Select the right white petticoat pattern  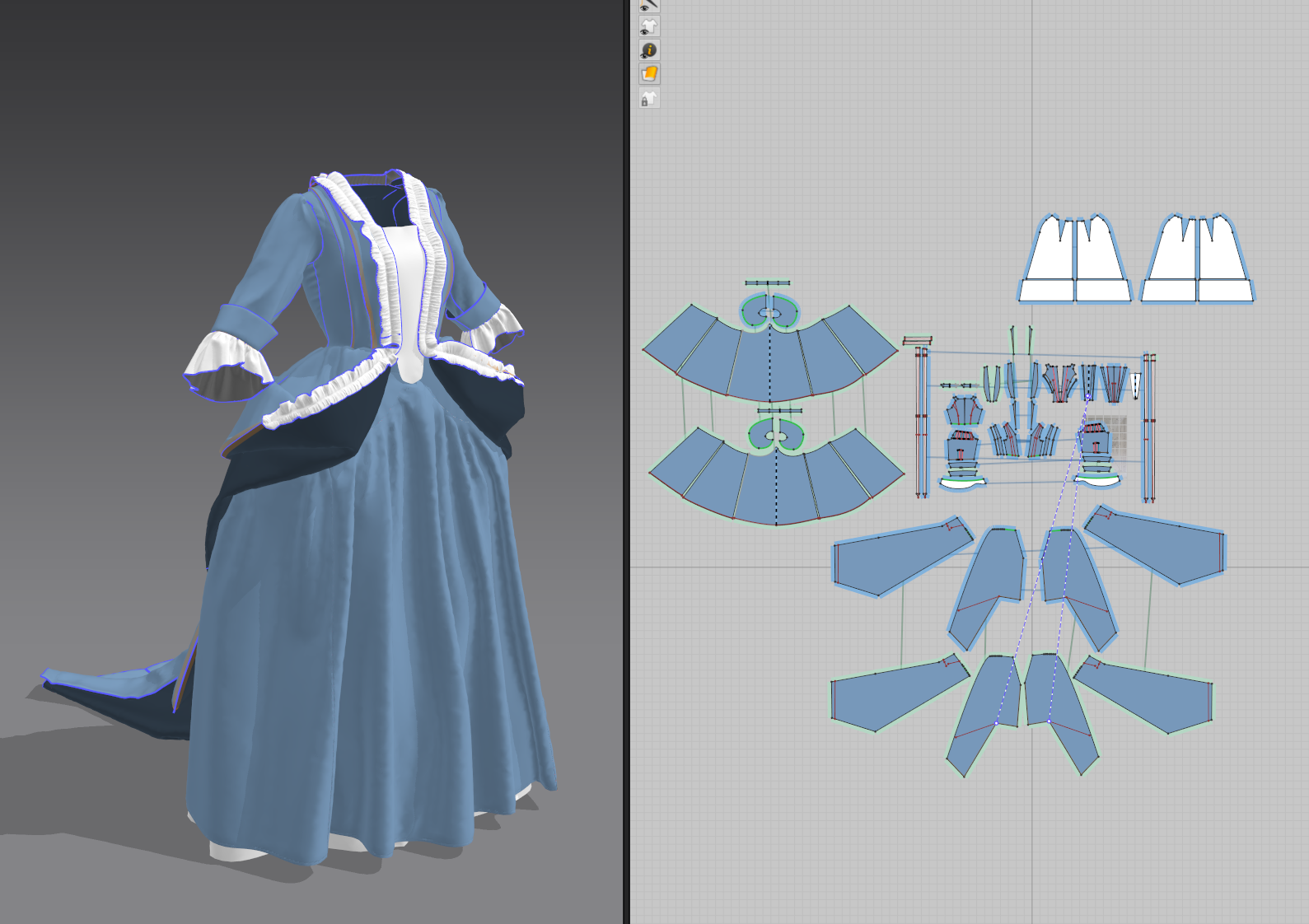pos(1197,259)
